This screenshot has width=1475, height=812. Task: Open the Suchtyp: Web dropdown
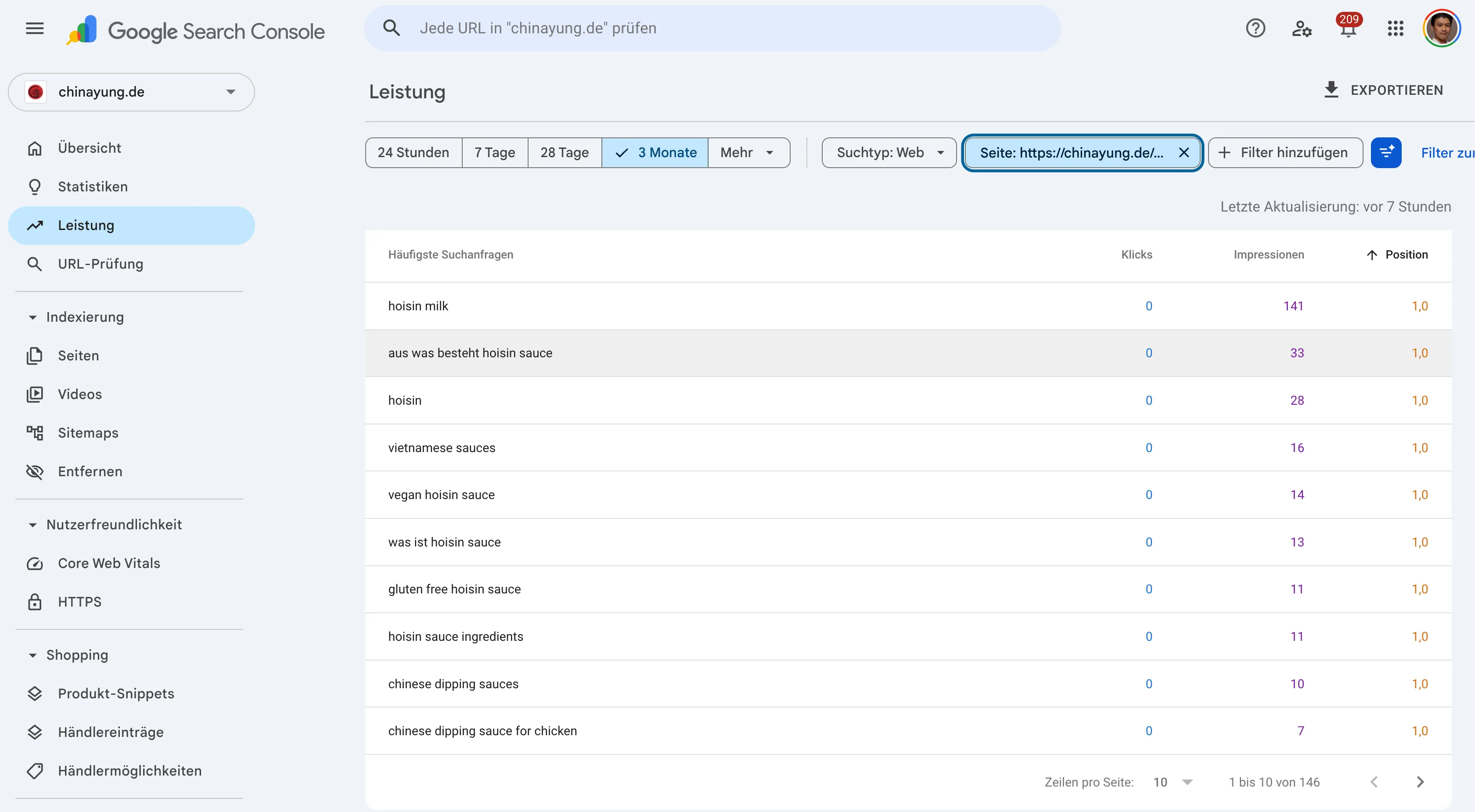pos(889,153)
